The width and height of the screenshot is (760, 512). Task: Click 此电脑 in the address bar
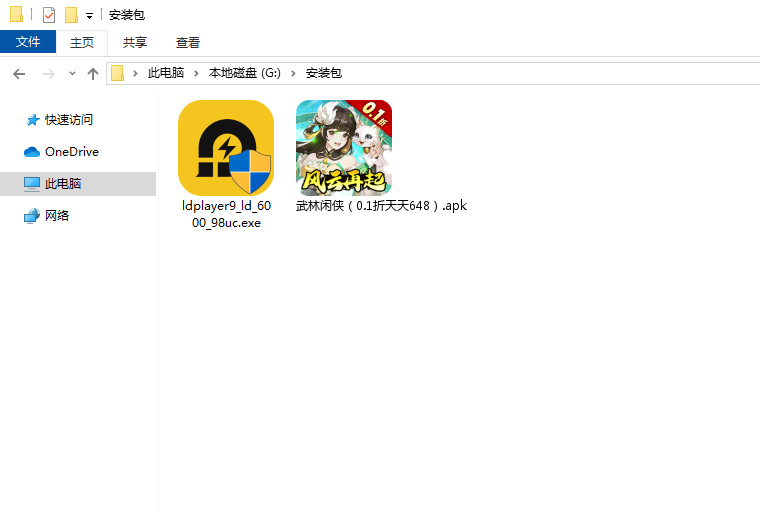[165, 73]
